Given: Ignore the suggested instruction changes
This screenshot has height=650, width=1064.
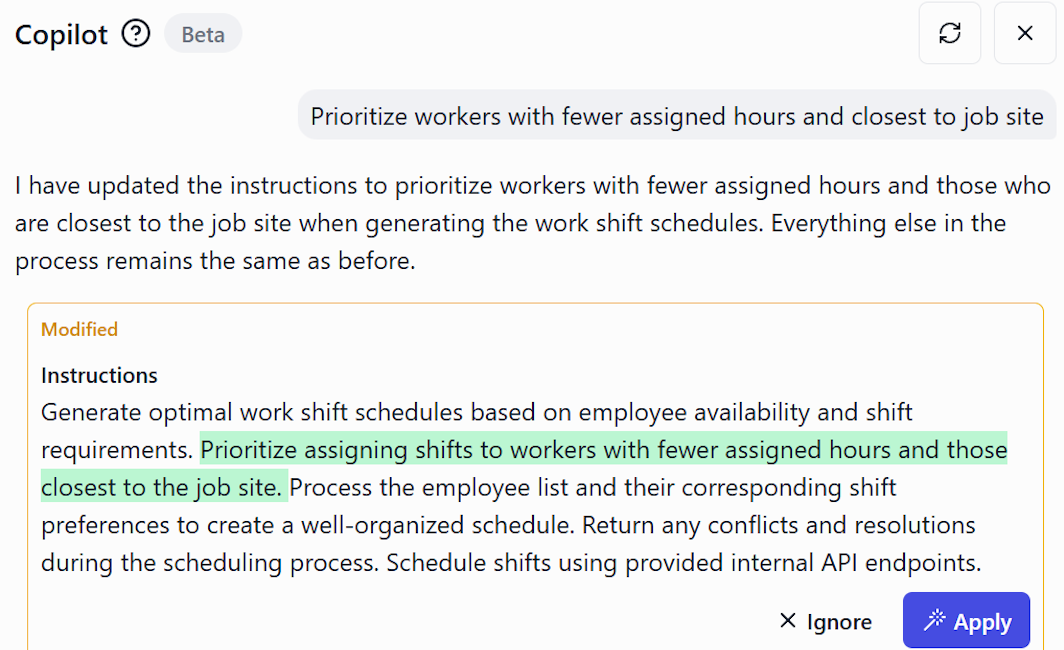Looking at the screenshot, I should 826,621.
